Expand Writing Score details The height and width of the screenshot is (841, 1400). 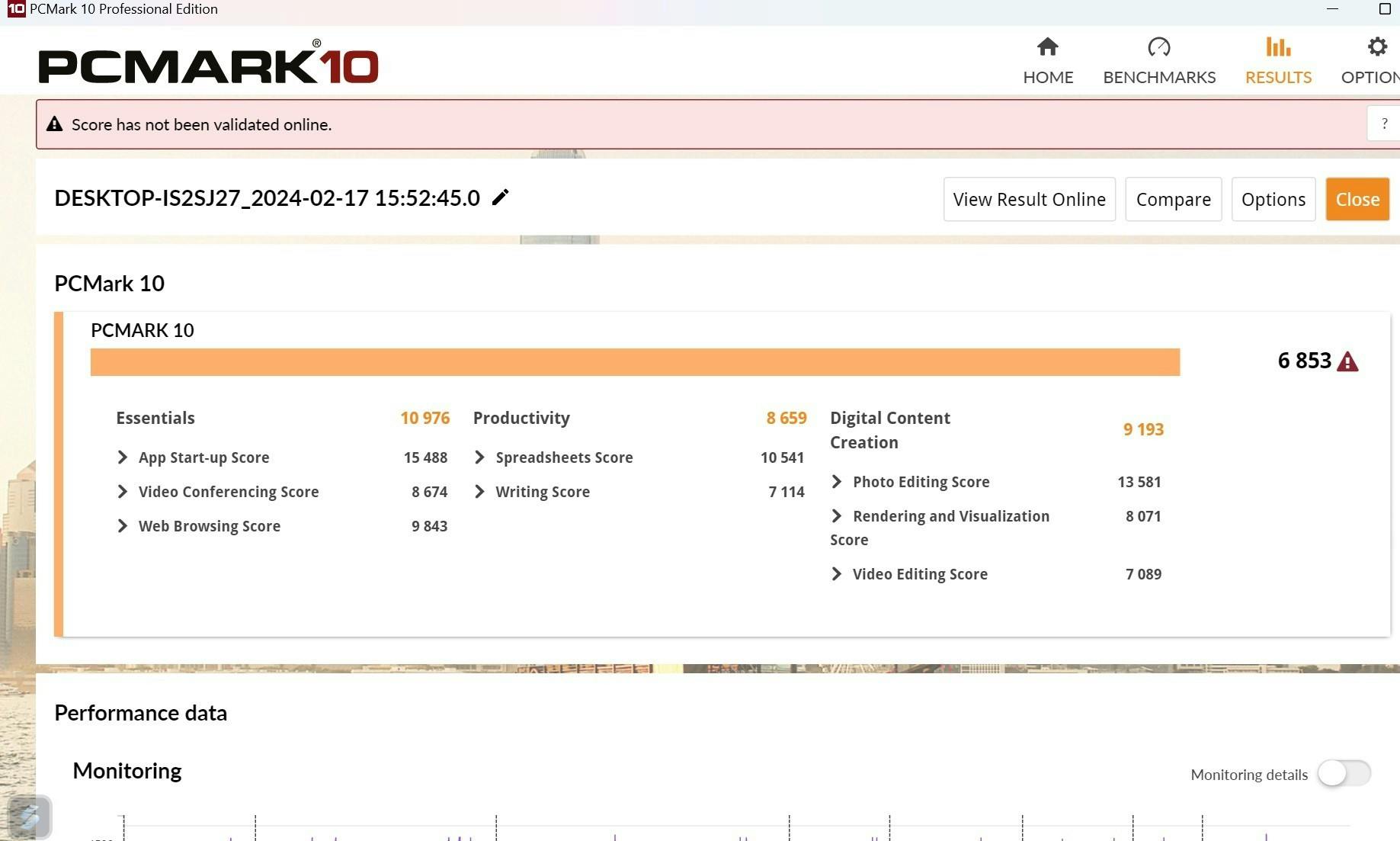coord(479,492)
